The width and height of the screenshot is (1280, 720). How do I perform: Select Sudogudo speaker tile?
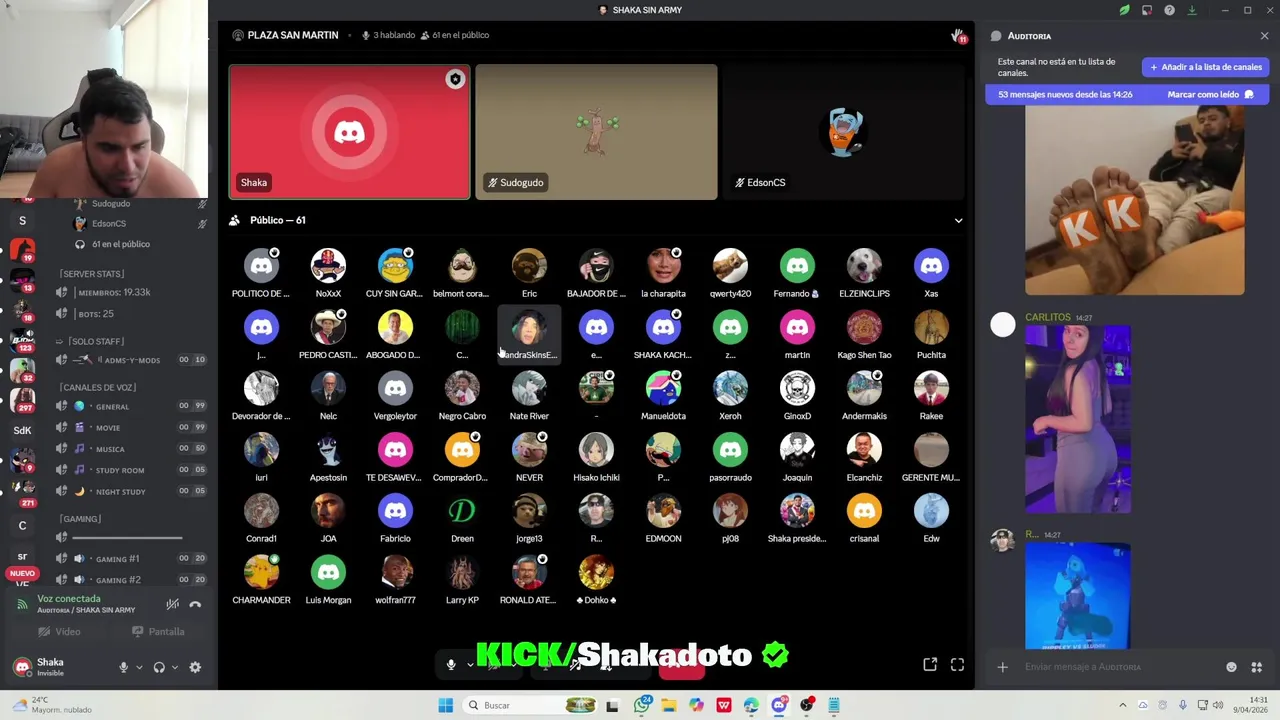click(596, 132)
